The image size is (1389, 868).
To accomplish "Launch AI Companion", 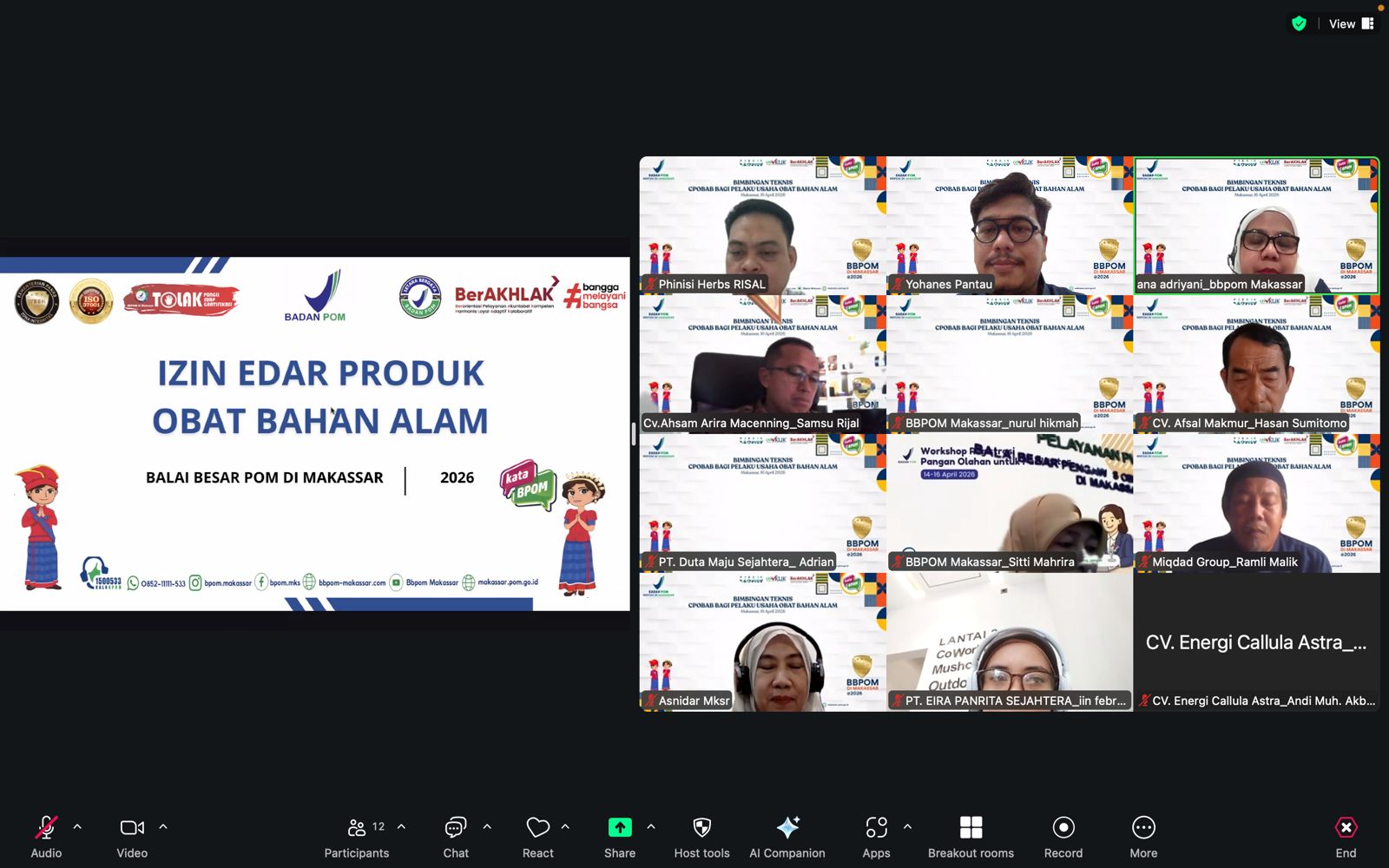I will pos(787,828).
